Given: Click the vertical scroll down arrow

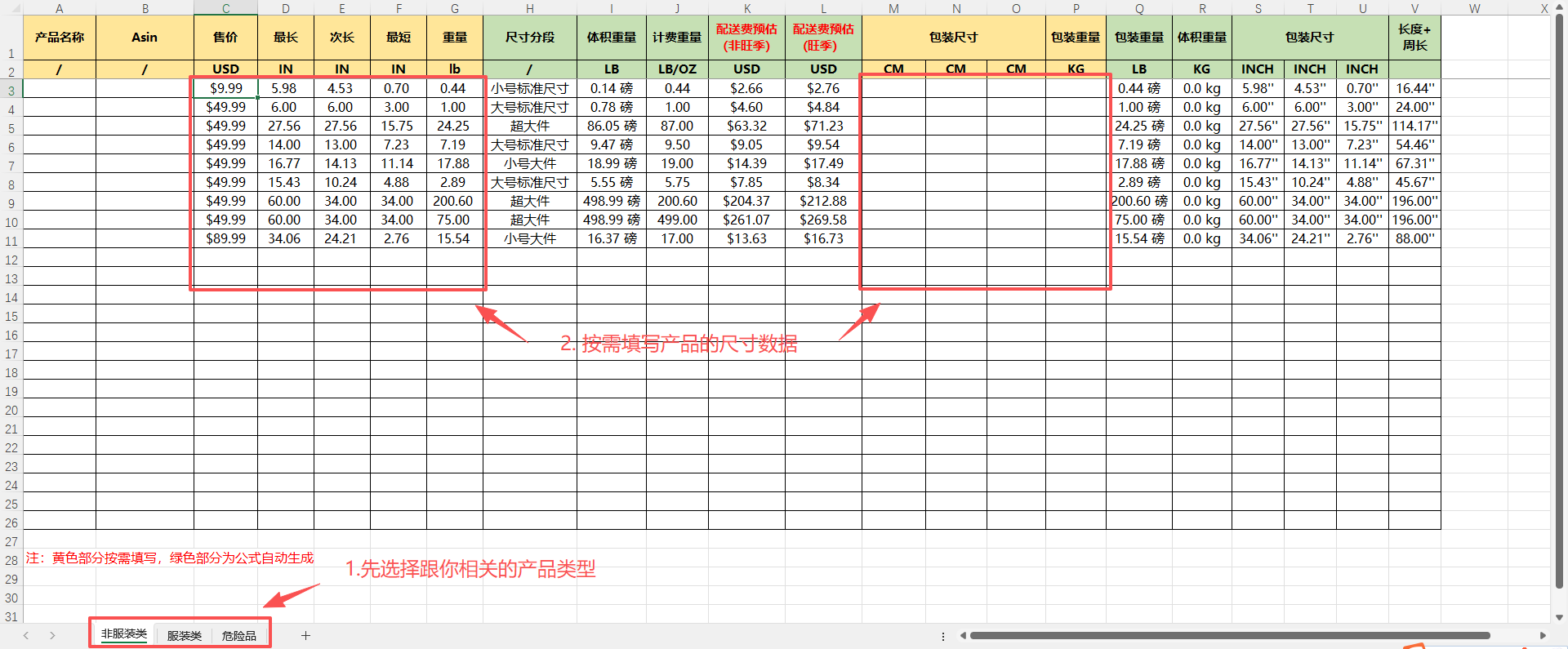Looking at the screenshot, I should [x=1560, y=617].
